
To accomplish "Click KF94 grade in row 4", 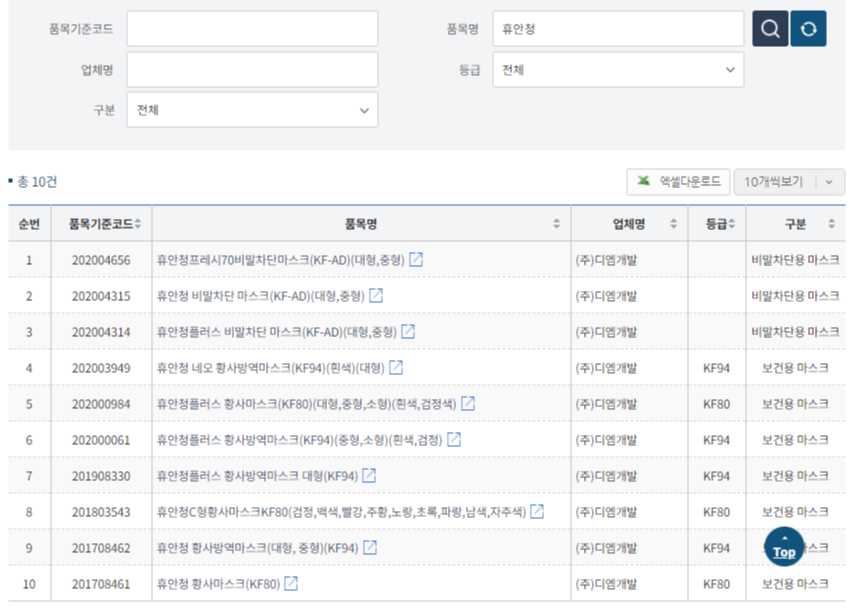I will 716,368.
